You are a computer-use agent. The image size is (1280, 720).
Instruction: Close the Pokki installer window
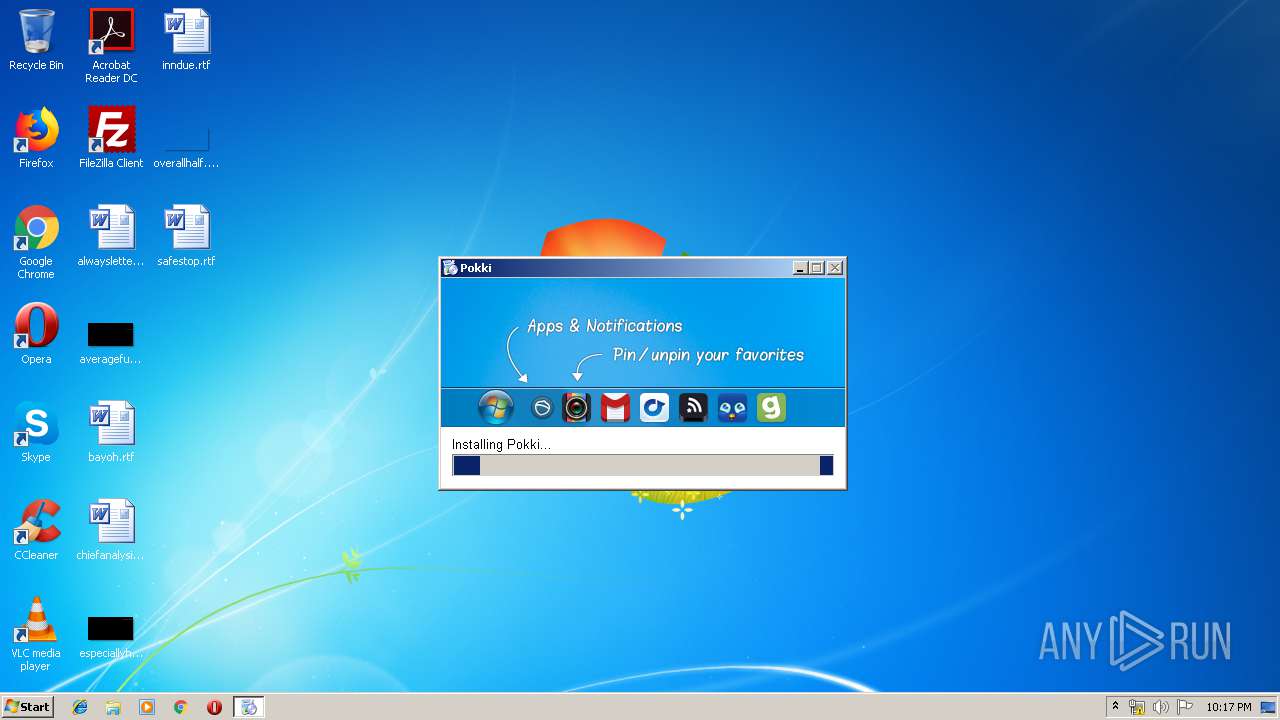(835, 268)
